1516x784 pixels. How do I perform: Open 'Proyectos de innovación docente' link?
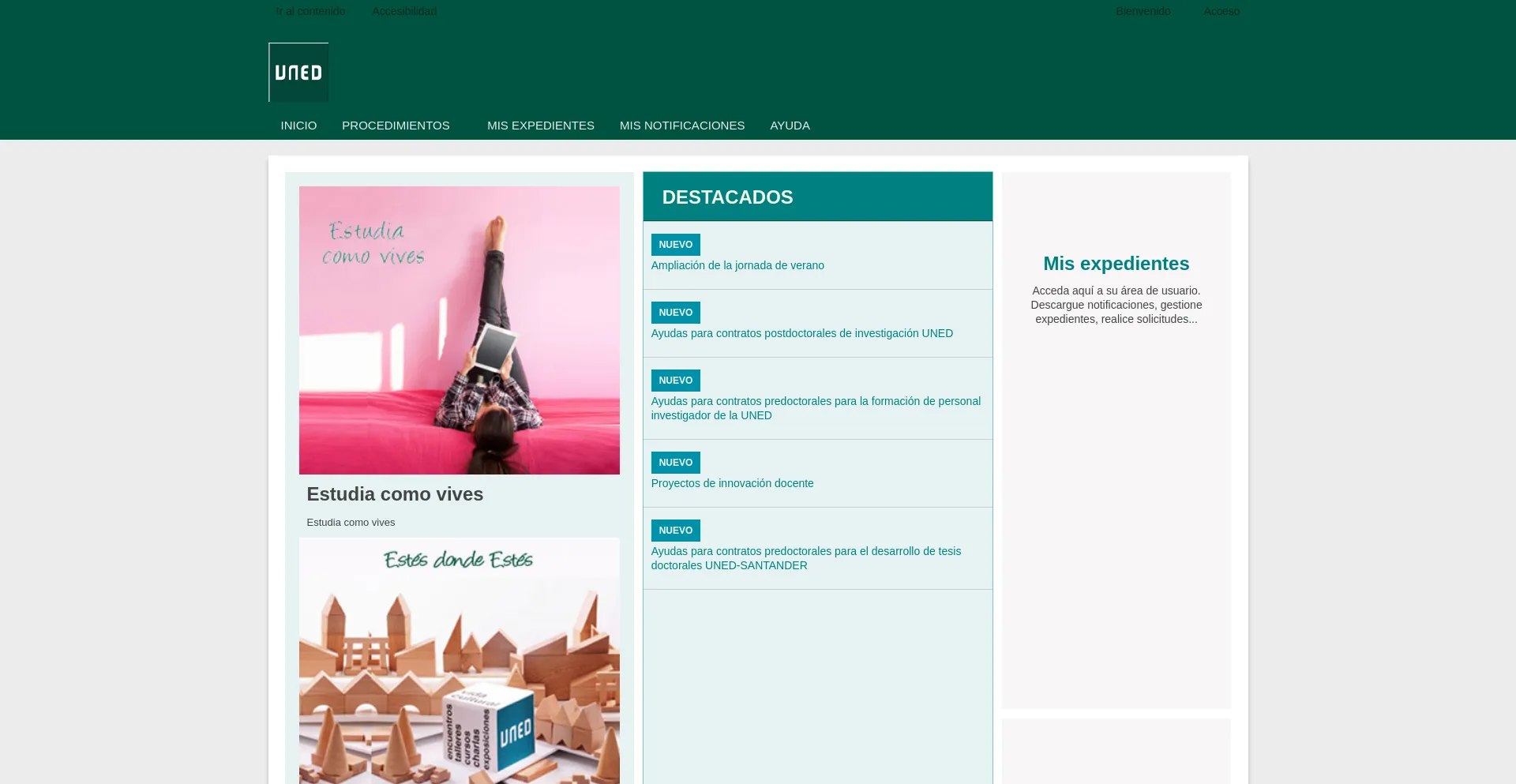click(732, 483)
